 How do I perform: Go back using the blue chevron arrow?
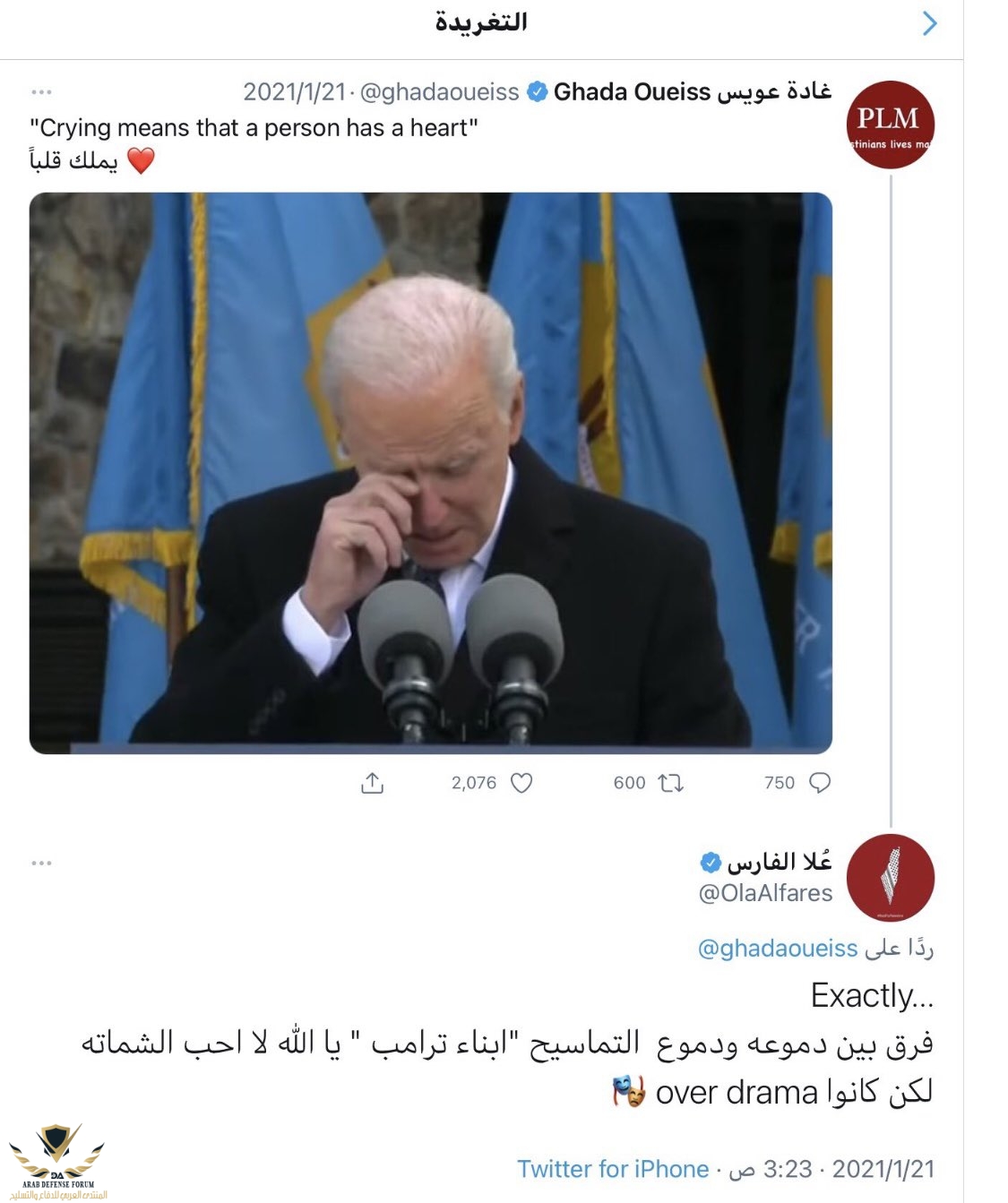click(930, 23)
